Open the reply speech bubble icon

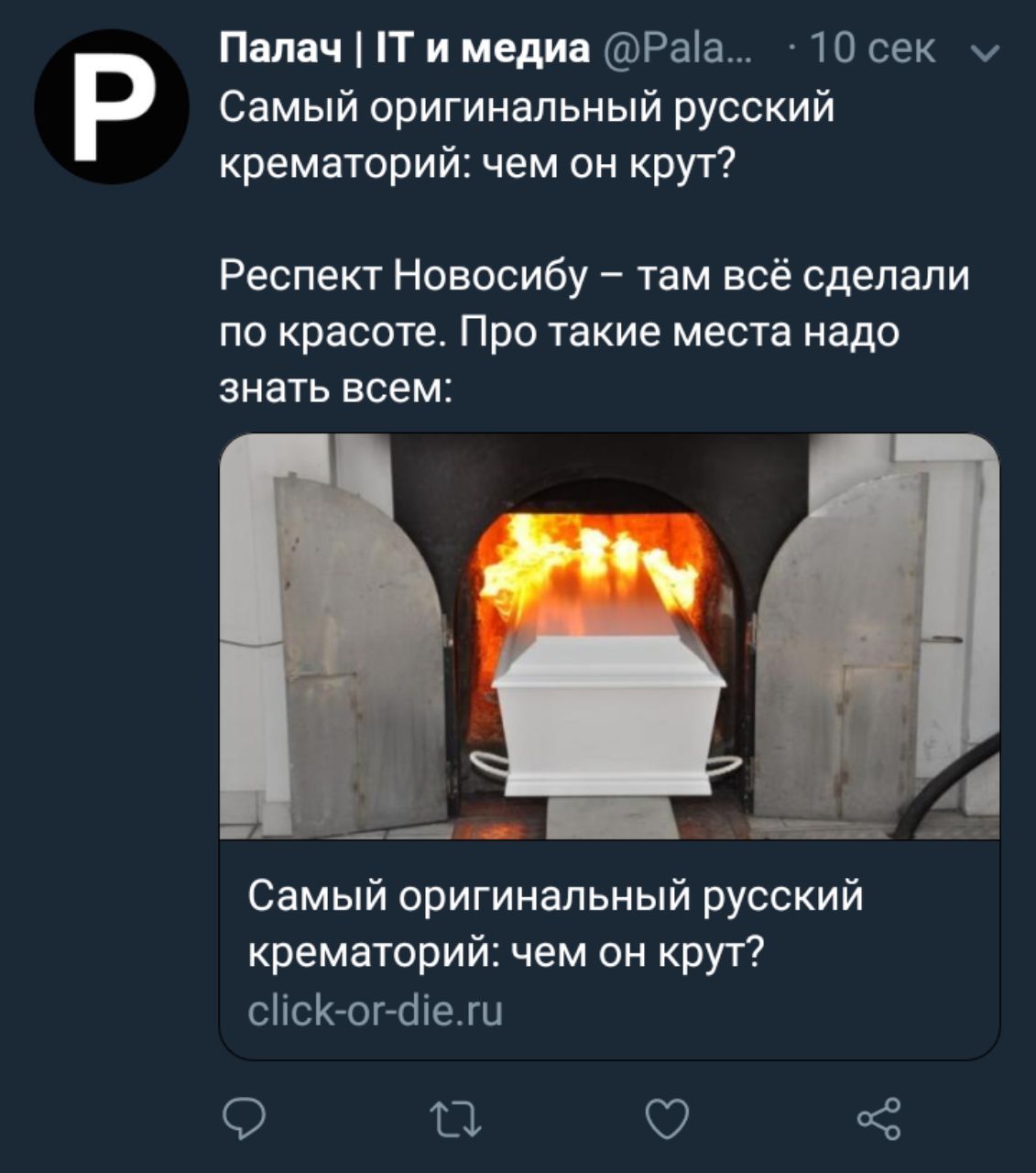pyautogui.click(x=244, y=1120)
